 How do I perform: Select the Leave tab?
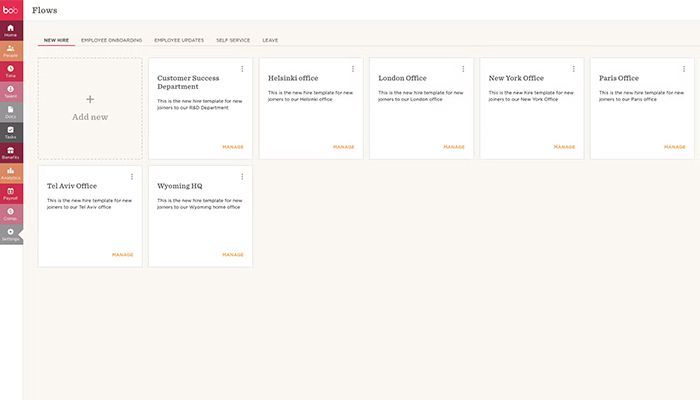pyautogui.click(x=270, y=40)
